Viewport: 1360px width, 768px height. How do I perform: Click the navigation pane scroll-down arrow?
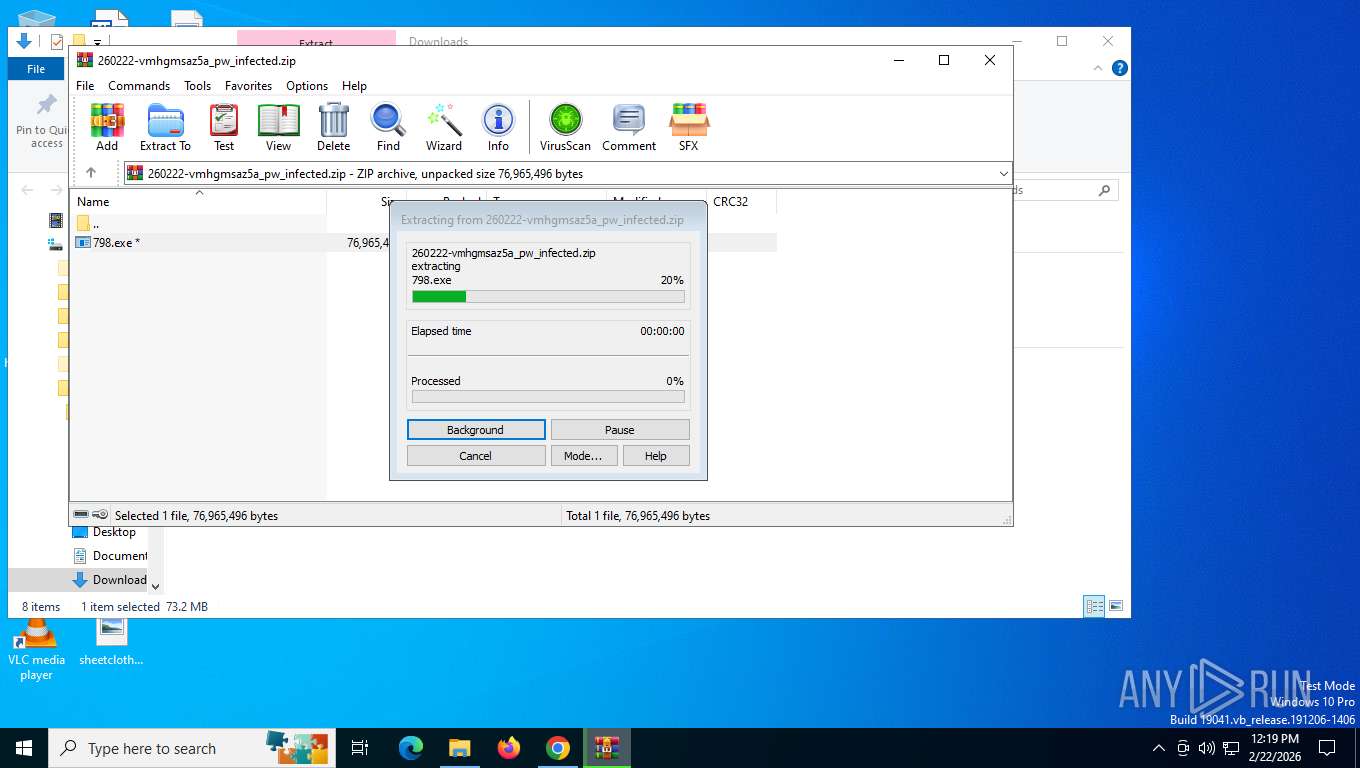click(x=155, y=586)
